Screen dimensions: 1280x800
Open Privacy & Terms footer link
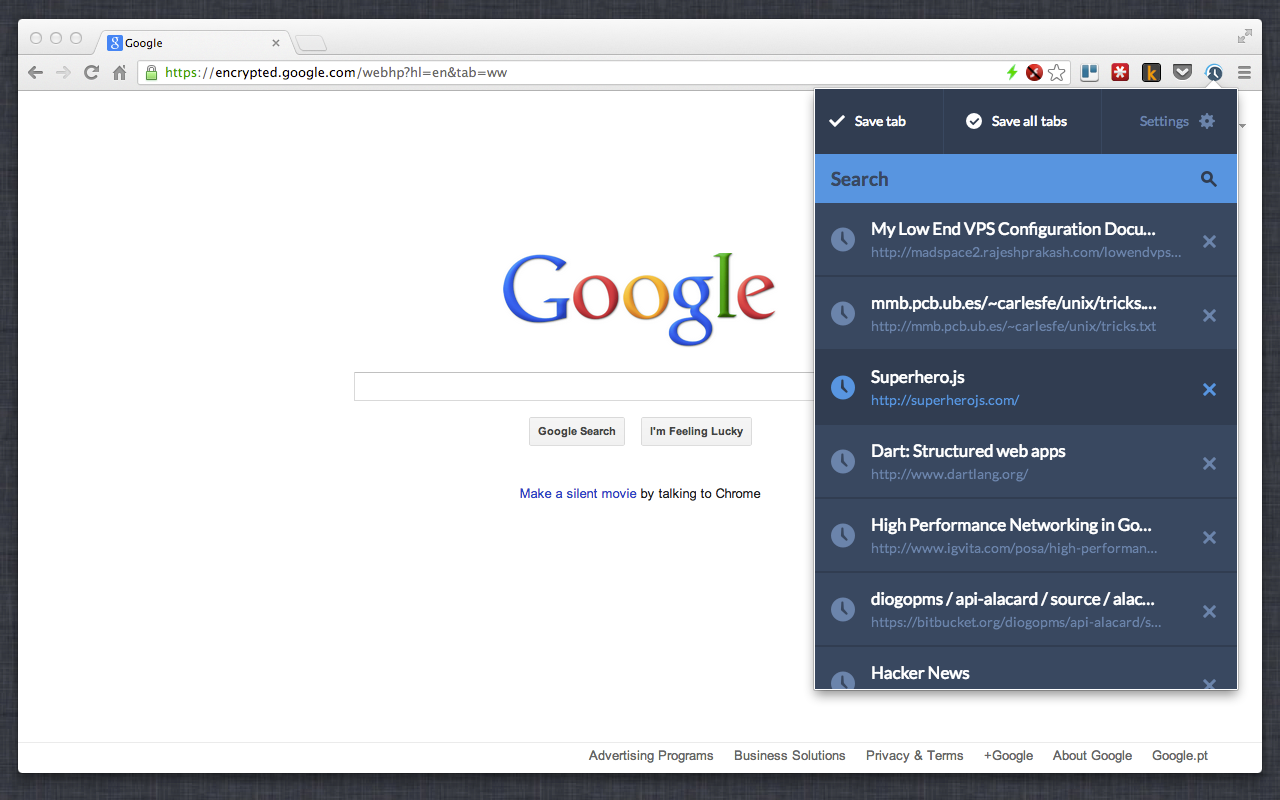[915, 755]
